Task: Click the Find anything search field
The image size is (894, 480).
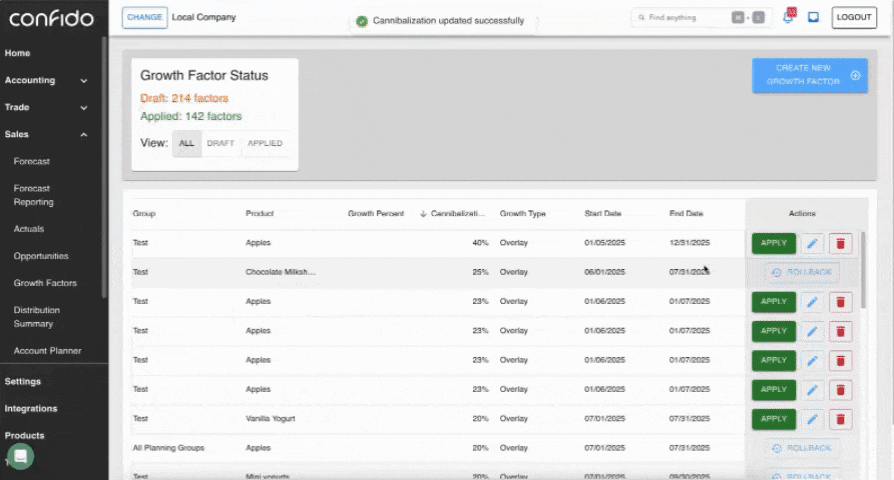Action: point(685,18)
